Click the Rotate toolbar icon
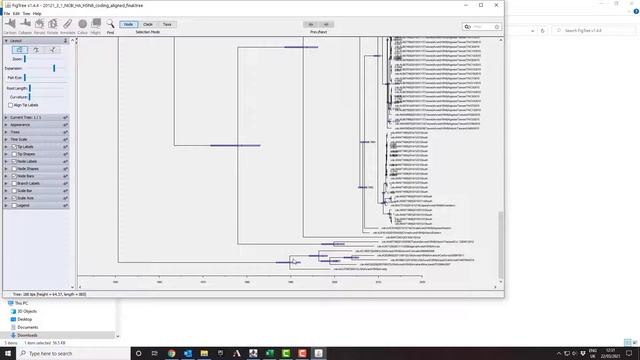The image size is (640, 360). click(53, 24)
